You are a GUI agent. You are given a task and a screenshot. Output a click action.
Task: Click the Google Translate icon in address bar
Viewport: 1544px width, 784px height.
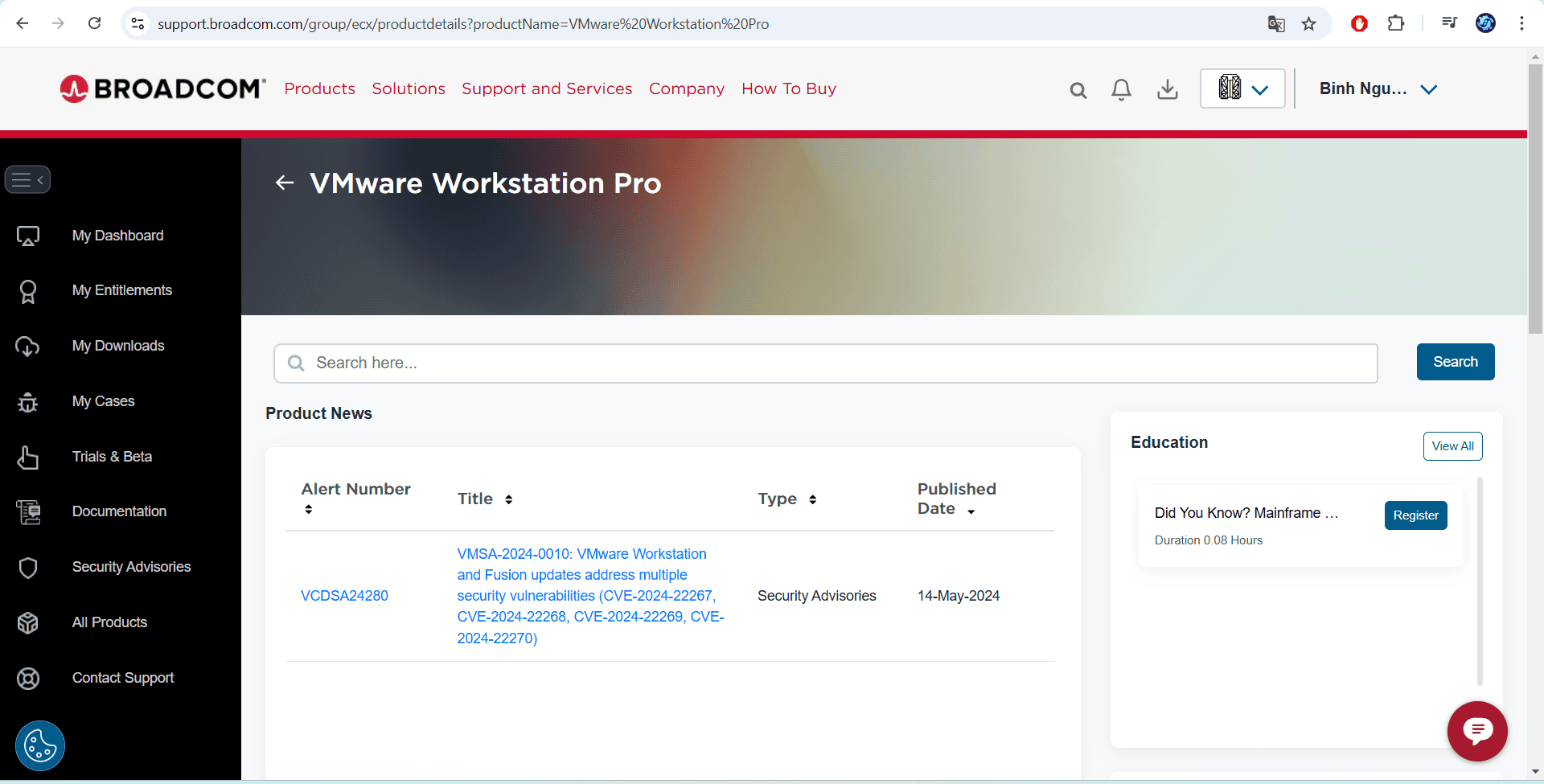[1276, 23]
